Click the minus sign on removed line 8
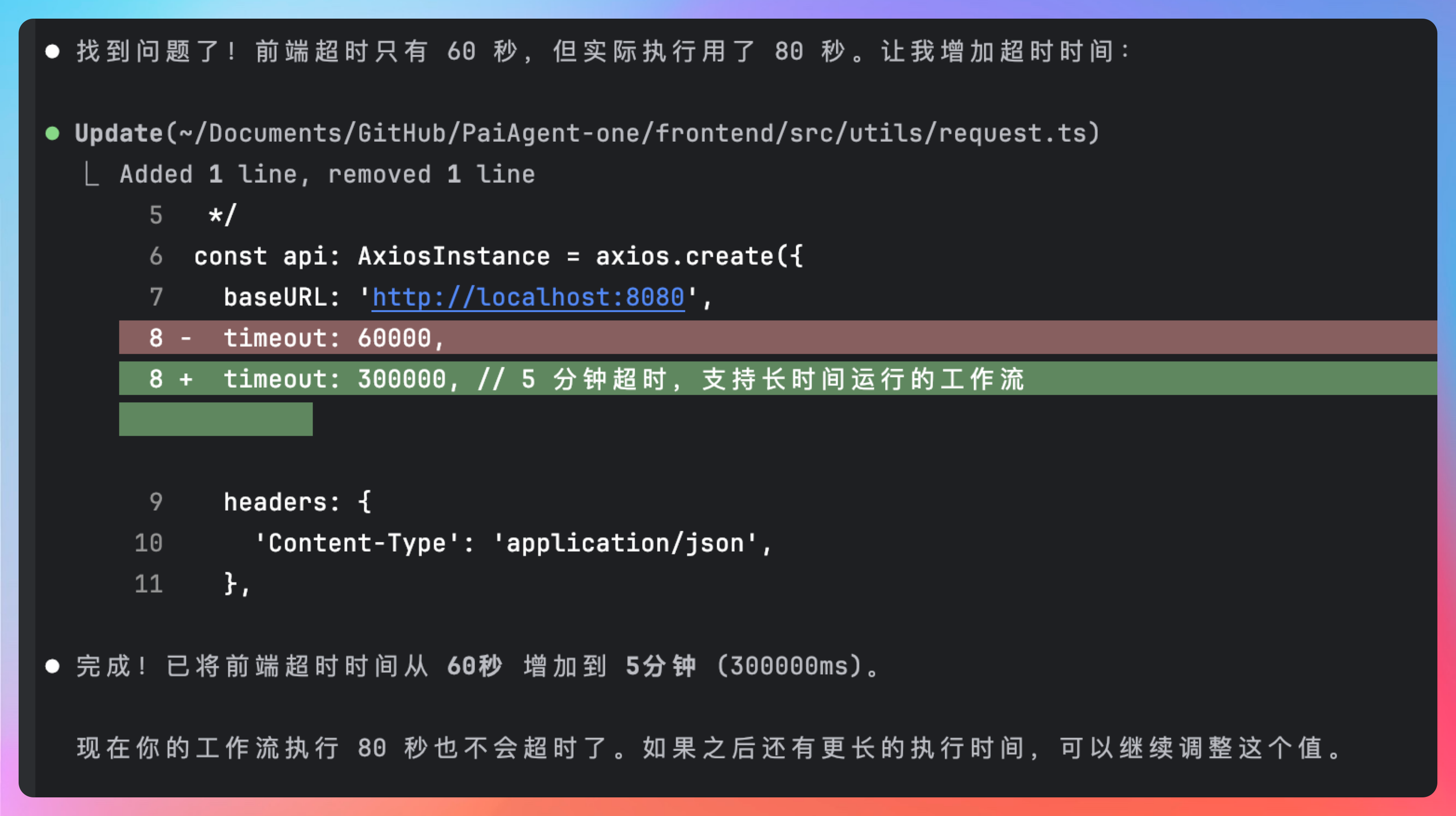This screenshot has width=1456, height=816. [186, 338]
